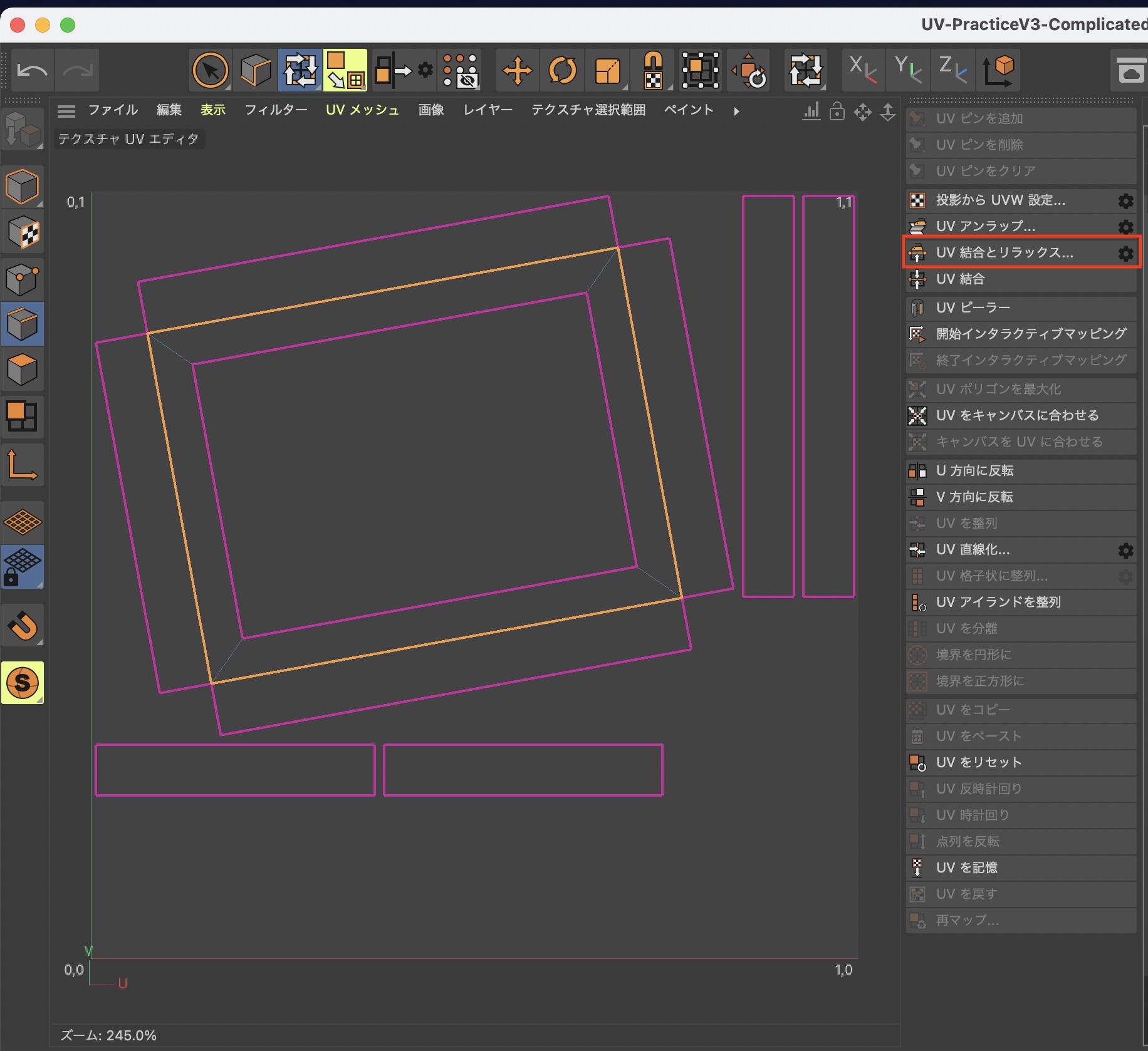Image resolution: width=1148 pixels, height=1051 pixels.
Task: Toggle the Y axis lock
Action: click(907, 69)
